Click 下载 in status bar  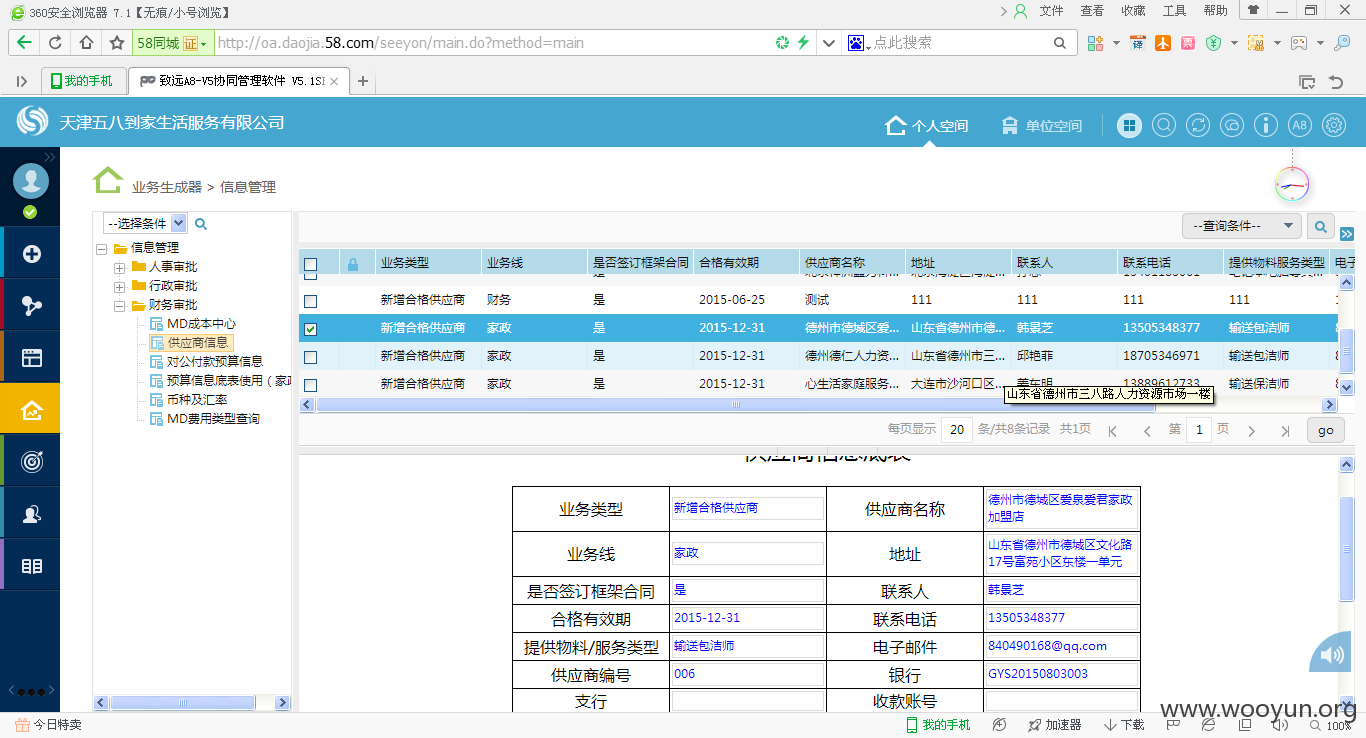pyautogui.click(x=1125, y=725)
